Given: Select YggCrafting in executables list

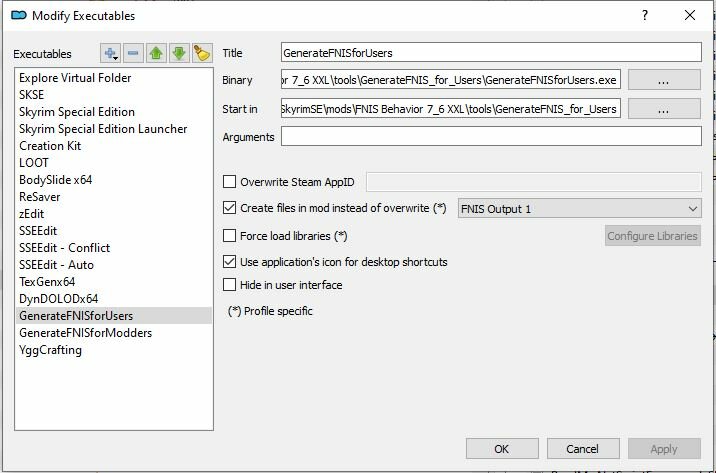Looking at the screenshot, I should click(114, 350).
